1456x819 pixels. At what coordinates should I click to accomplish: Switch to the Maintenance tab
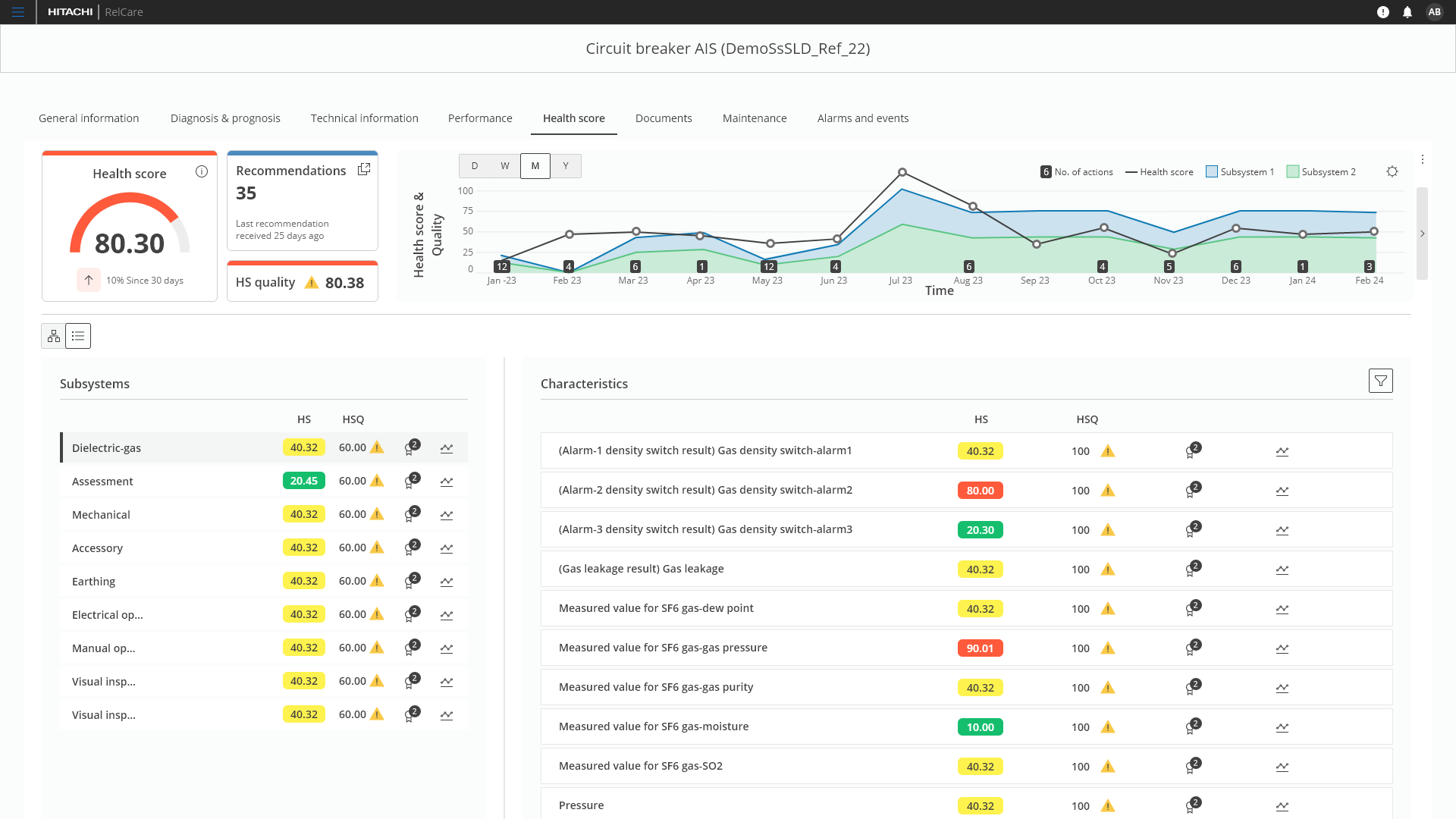coord(754,118)
